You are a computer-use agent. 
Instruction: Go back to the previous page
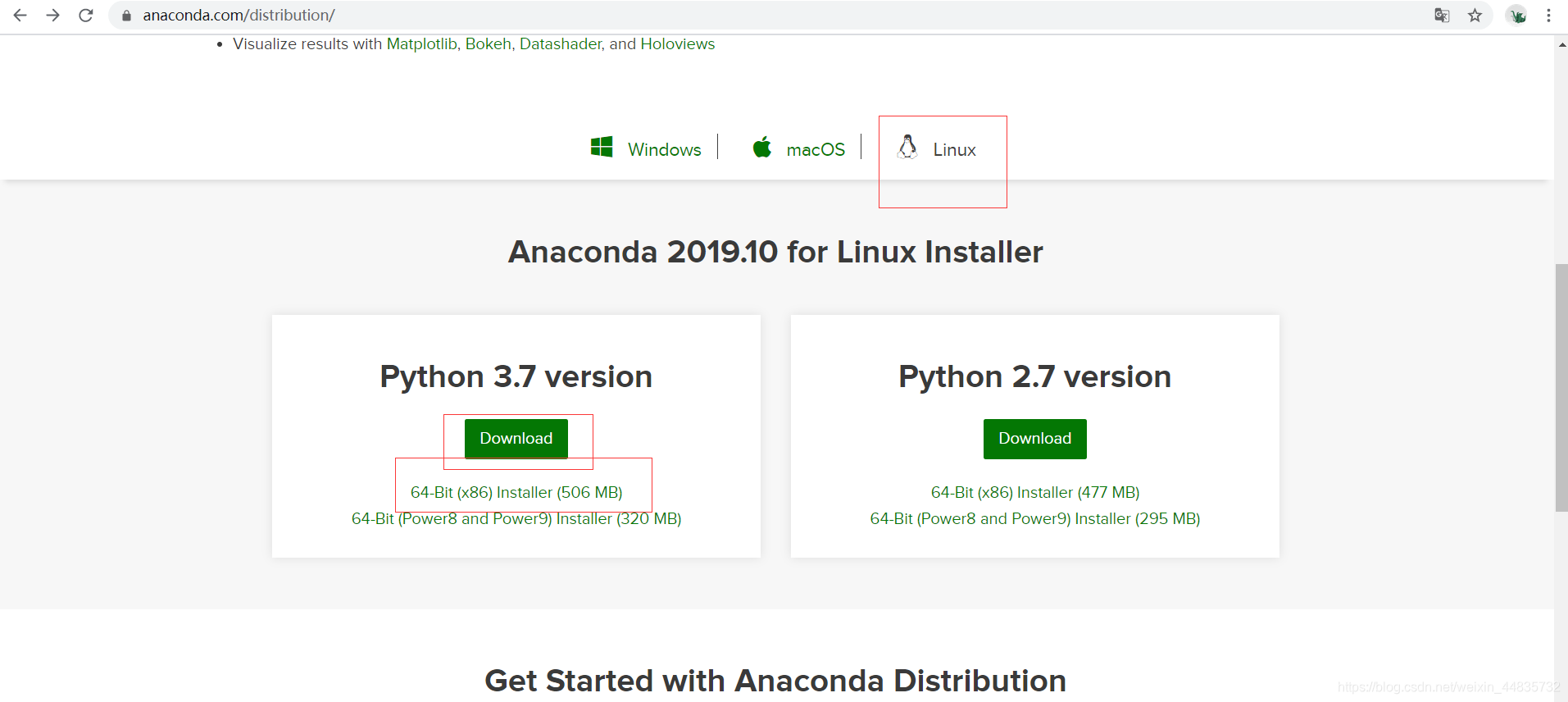20,15
